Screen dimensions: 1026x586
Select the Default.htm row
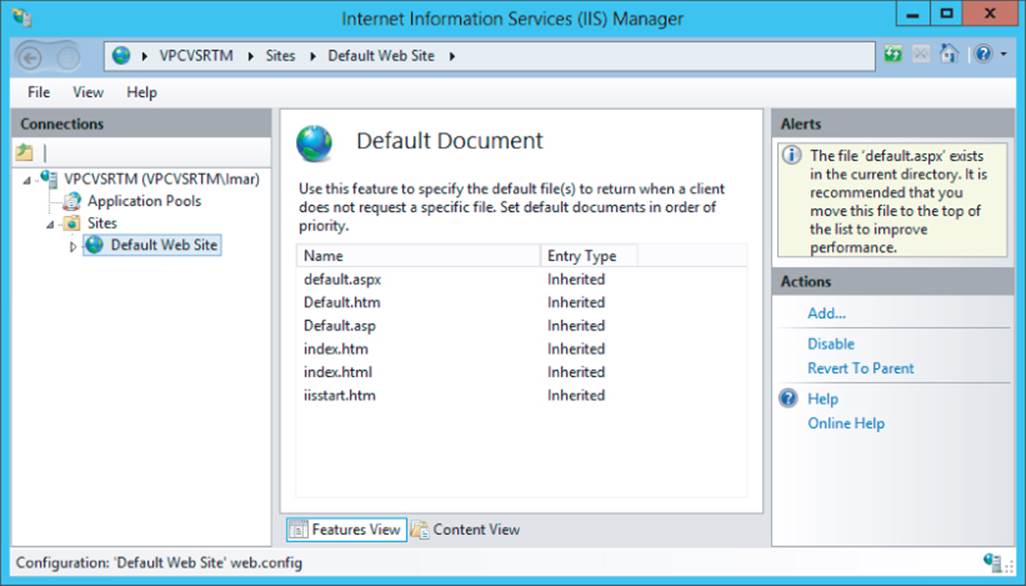point(521,302)
